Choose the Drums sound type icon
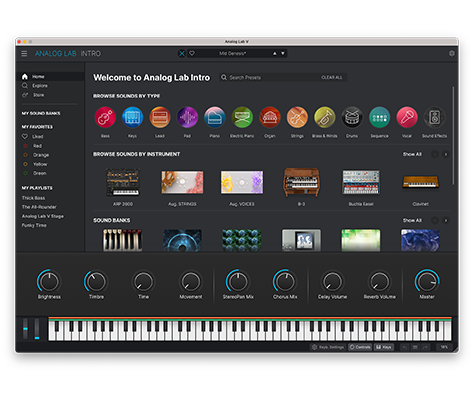 pyautogui.click(x=352, y=117)
